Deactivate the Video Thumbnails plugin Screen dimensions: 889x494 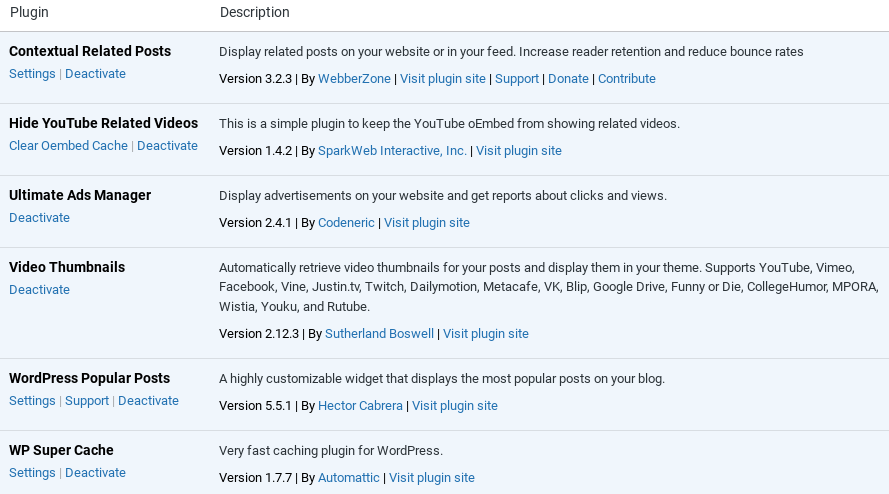(x=40, y=290)
